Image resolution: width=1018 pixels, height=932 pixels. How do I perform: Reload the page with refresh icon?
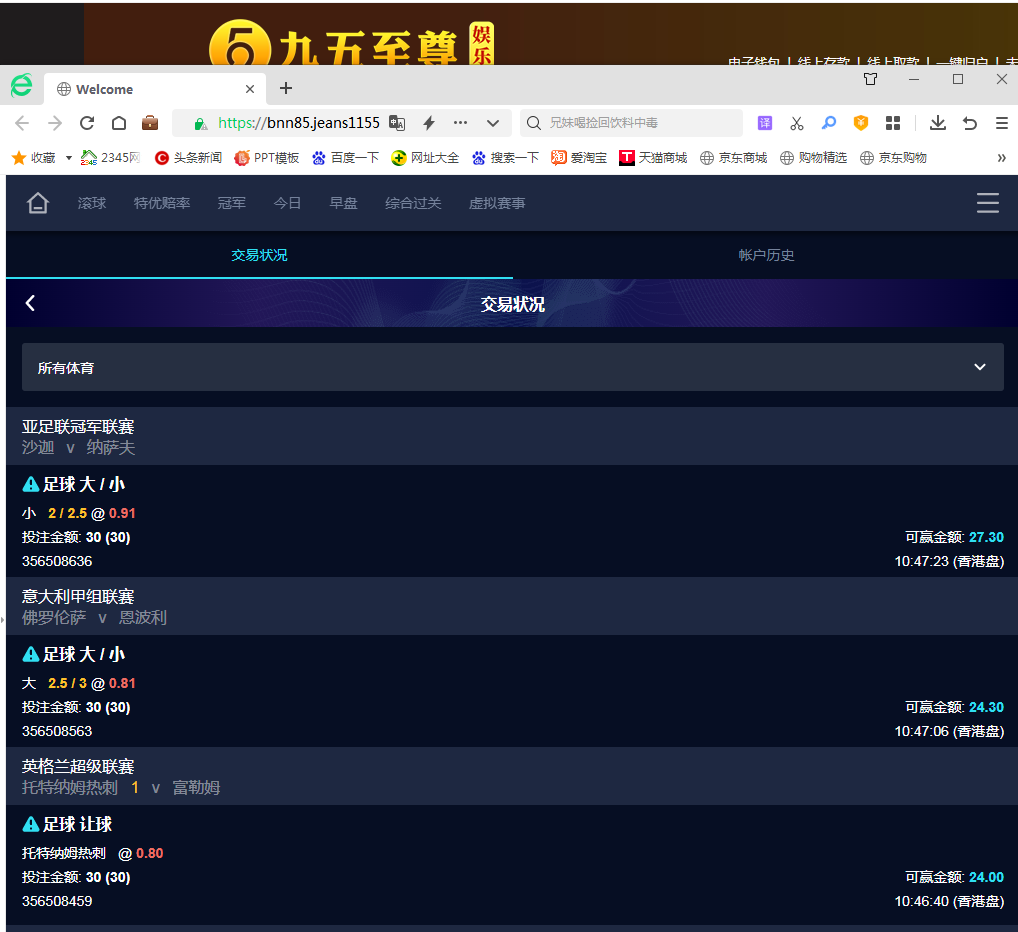87,123
